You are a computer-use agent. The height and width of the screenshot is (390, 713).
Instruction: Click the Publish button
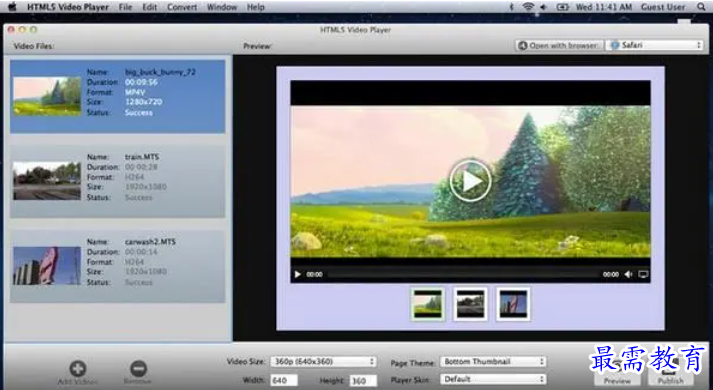coord(671,373)
